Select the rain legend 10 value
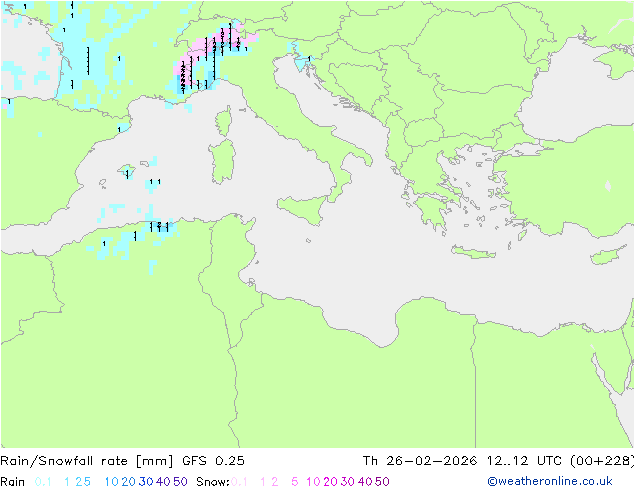Viewport: 634px width, 490px height. [x=112, y=482]
